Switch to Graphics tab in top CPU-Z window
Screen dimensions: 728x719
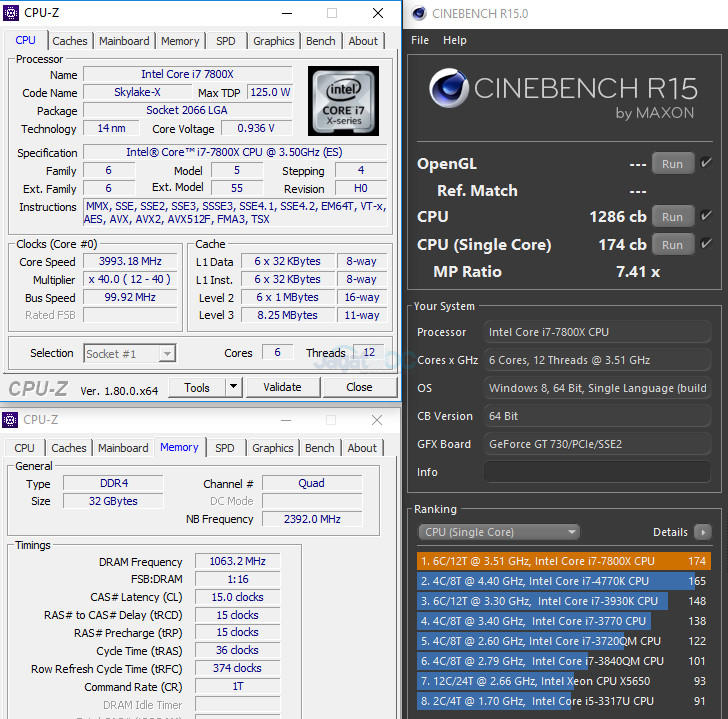273,41
